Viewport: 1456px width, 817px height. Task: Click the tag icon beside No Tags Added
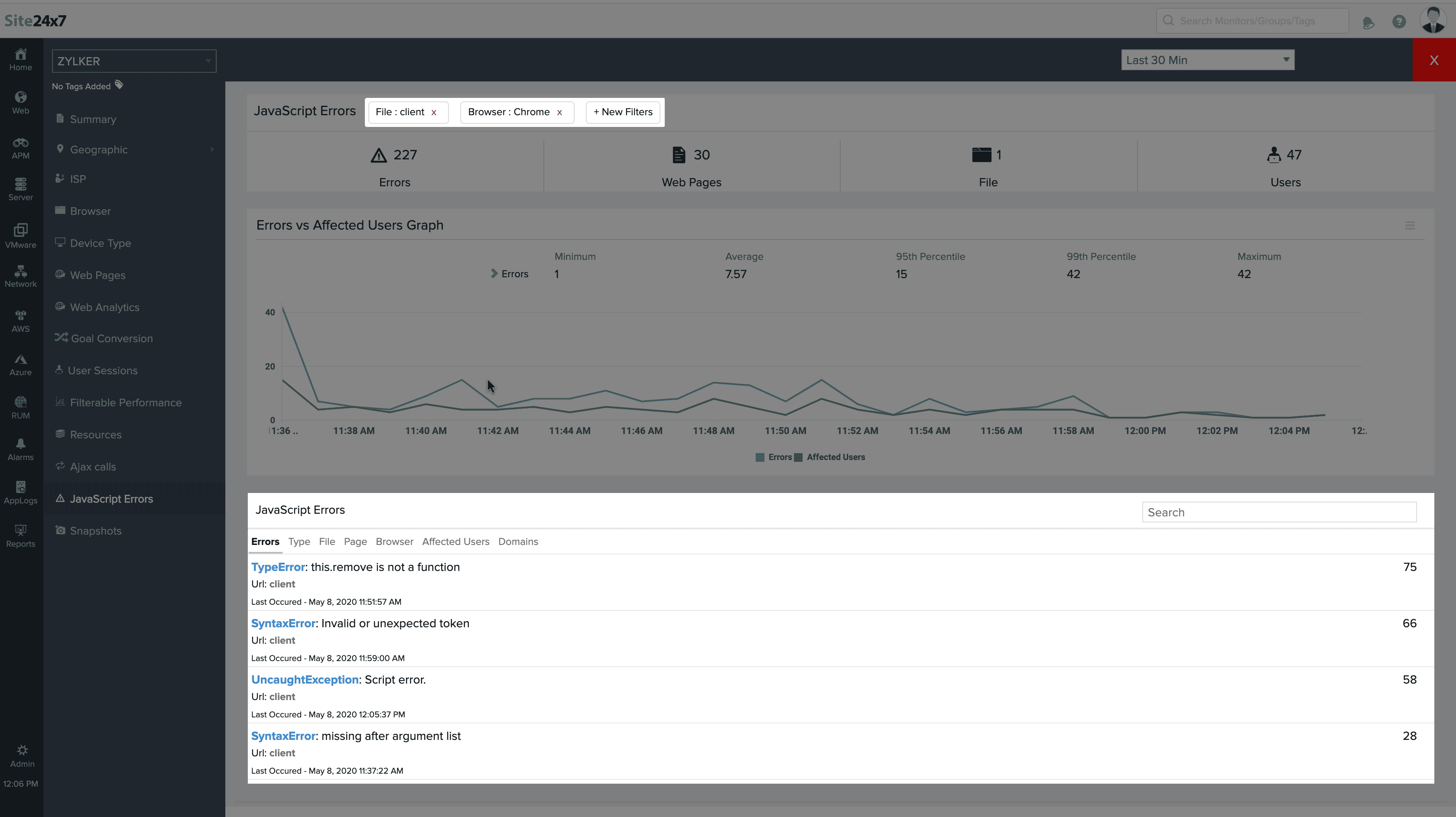[119, 85]
